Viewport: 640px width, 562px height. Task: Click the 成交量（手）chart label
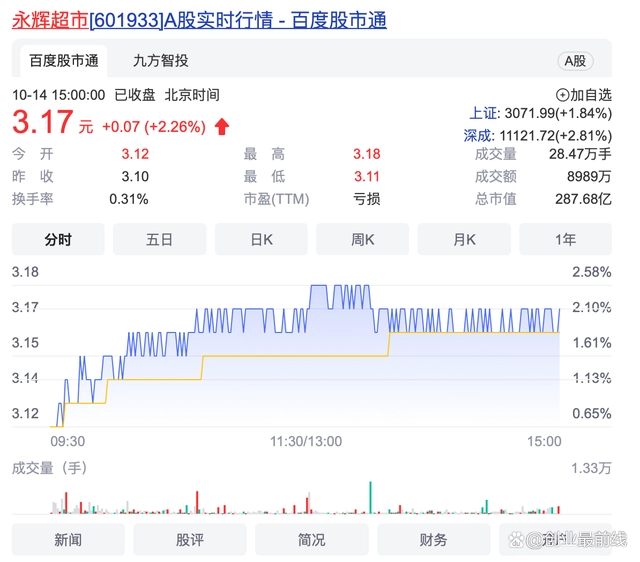[49, 468]
